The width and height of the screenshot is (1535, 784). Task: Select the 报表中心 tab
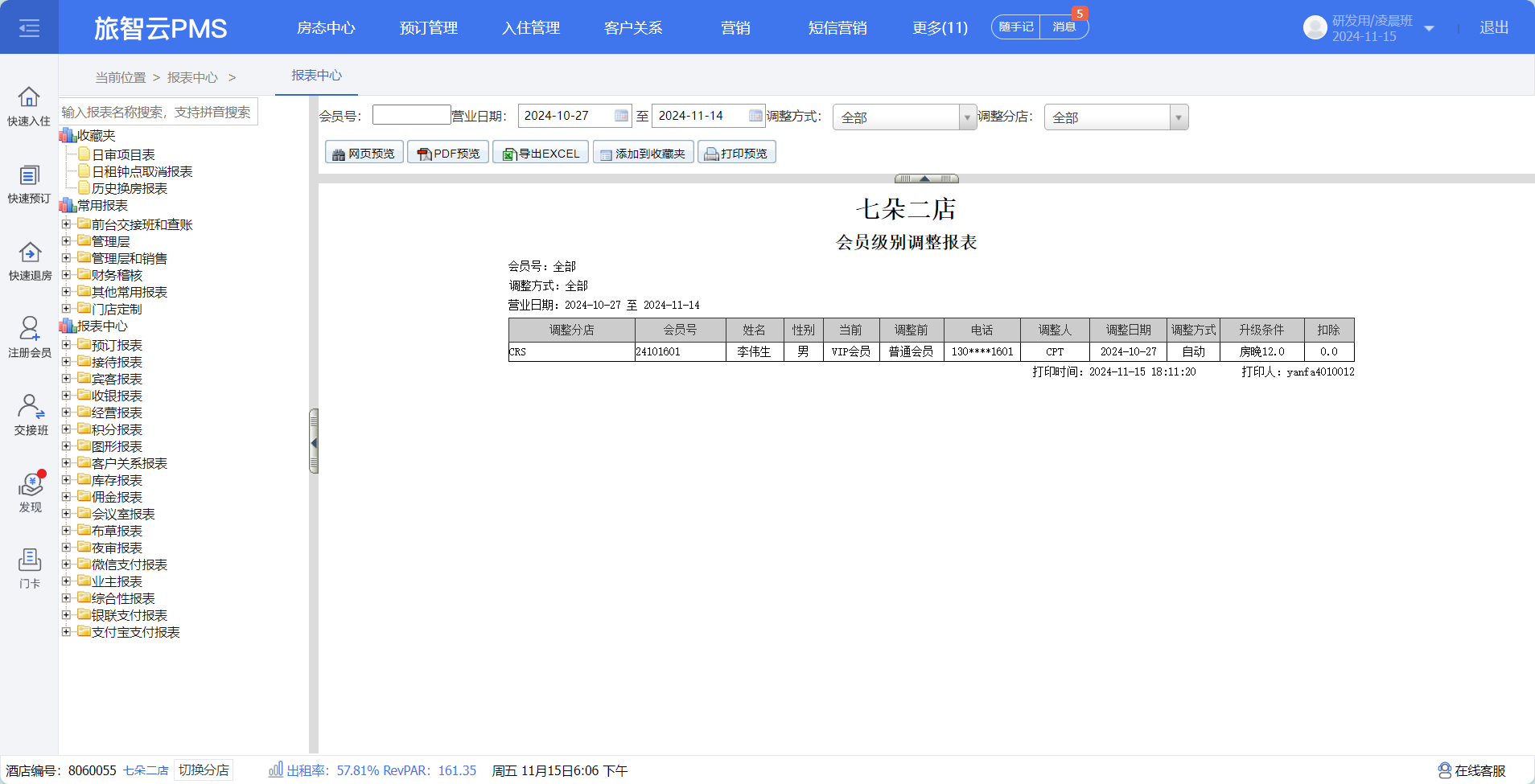[x=316, y=75]
